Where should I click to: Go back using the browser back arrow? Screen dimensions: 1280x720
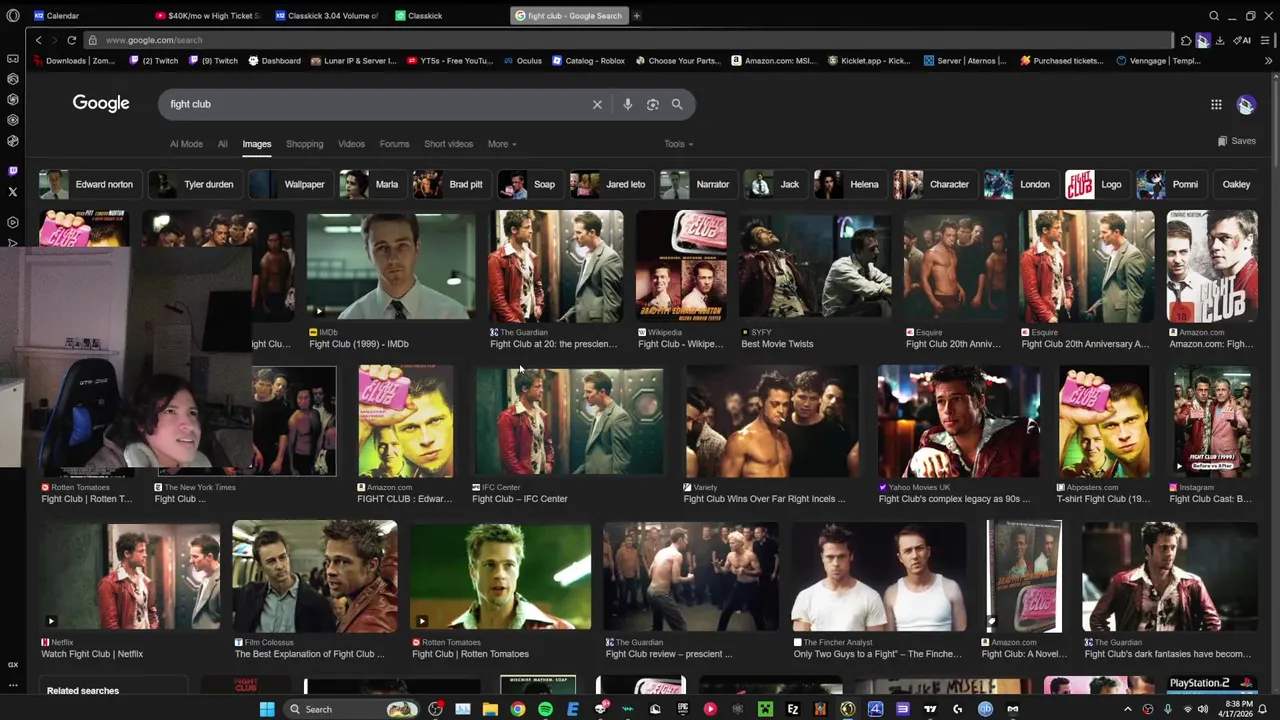point(38,40)
